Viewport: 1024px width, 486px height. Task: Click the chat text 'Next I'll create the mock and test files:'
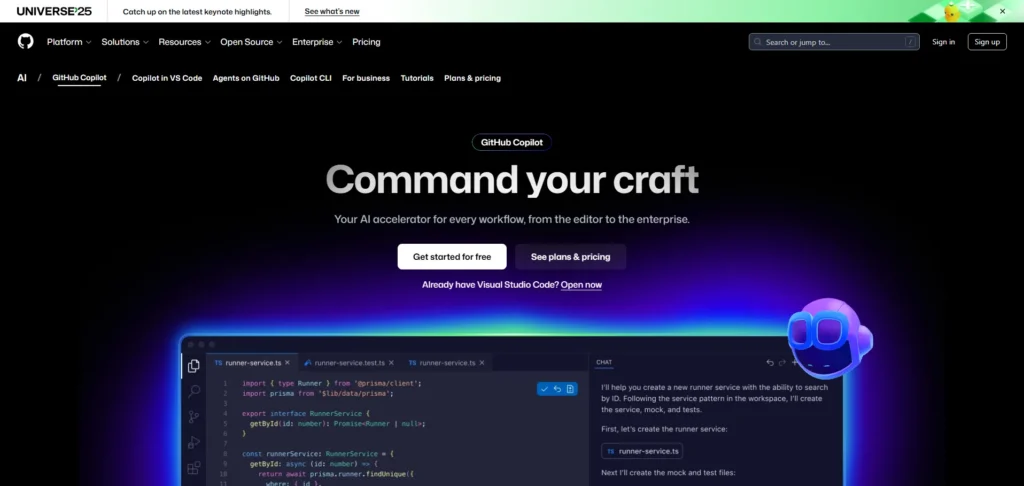coord(668,473)
